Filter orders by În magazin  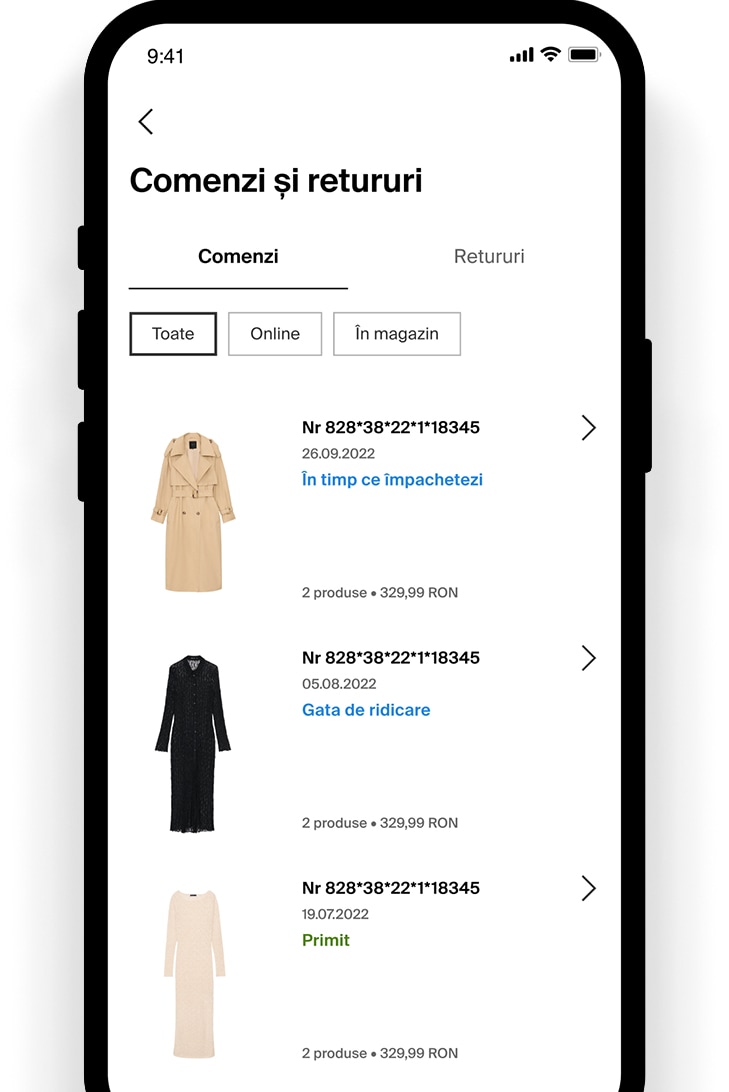[x=397, y=334]
